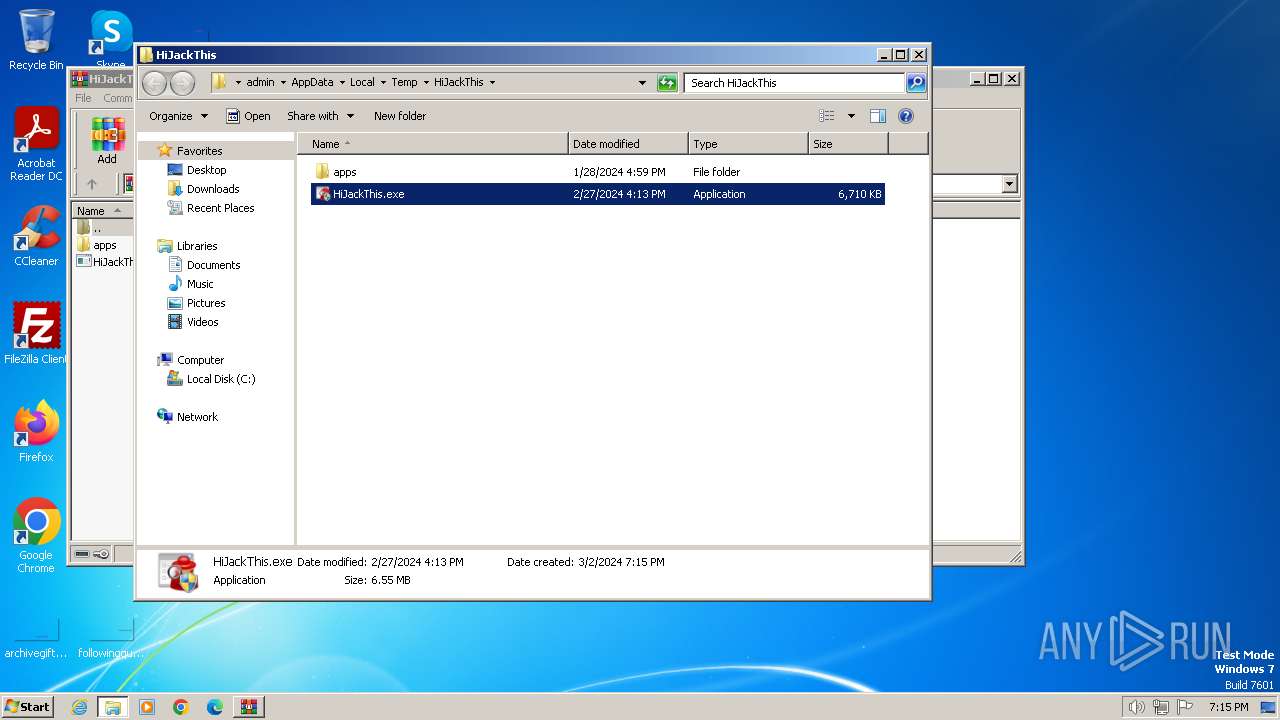Click the search magnifier button
Image resolution: width=1280 pixels, height=720 pixels.
tap(916, 83)
